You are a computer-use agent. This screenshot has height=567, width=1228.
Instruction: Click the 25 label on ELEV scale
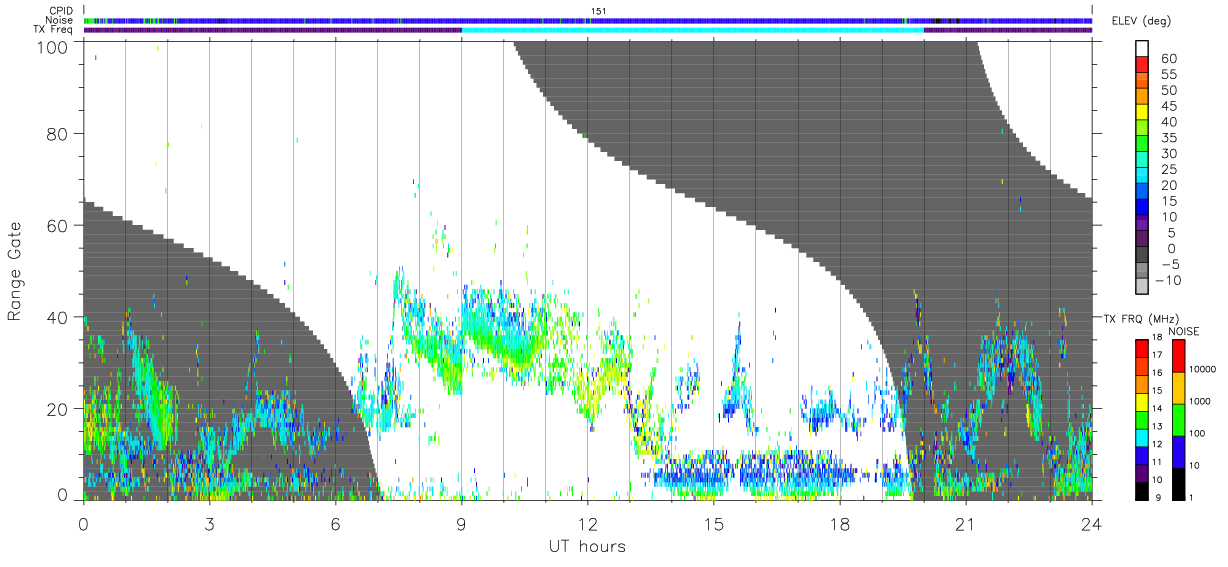click(x=1167, y=170)
